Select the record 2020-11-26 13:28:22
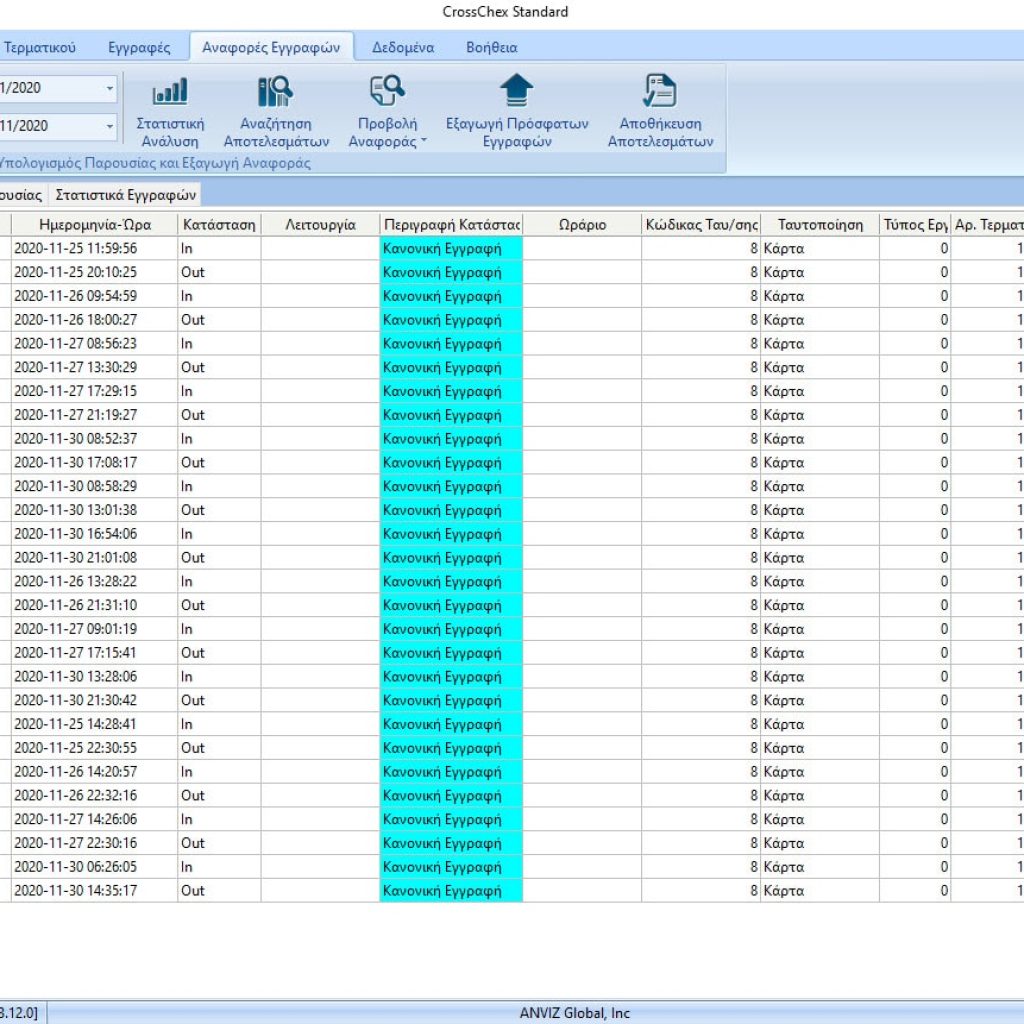The height and width of the screenshot is (1024, 1024). pos(512,581)
